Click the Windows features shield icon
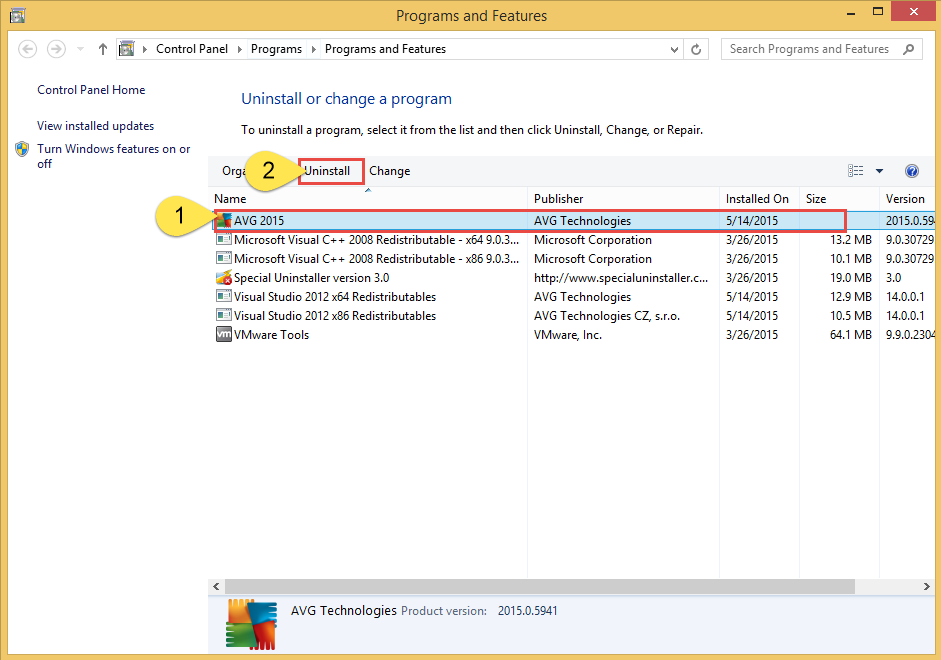 click(22, 149)
